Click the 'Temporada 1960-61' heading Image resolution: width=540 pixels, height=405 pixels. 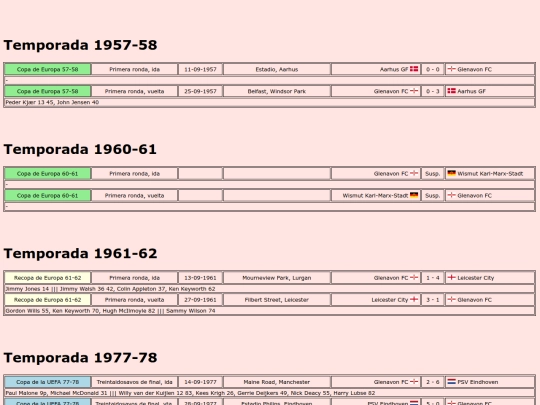[80, 149]
